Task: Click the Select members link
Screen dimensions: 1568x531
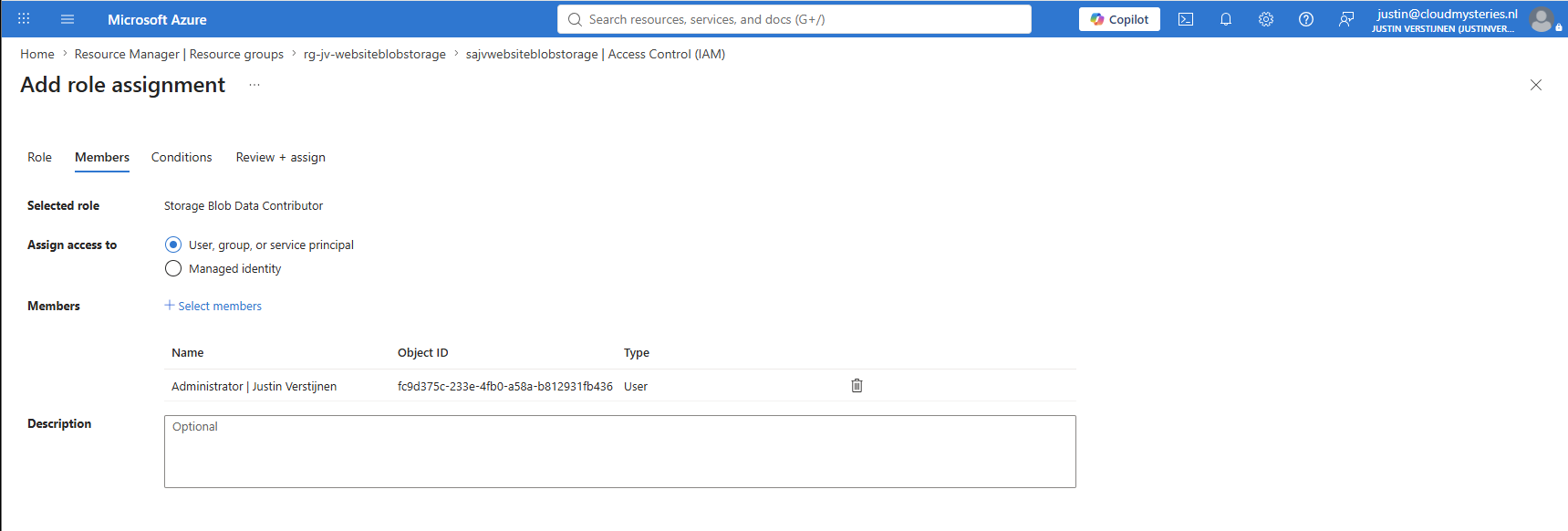Action: pos(213,306)
